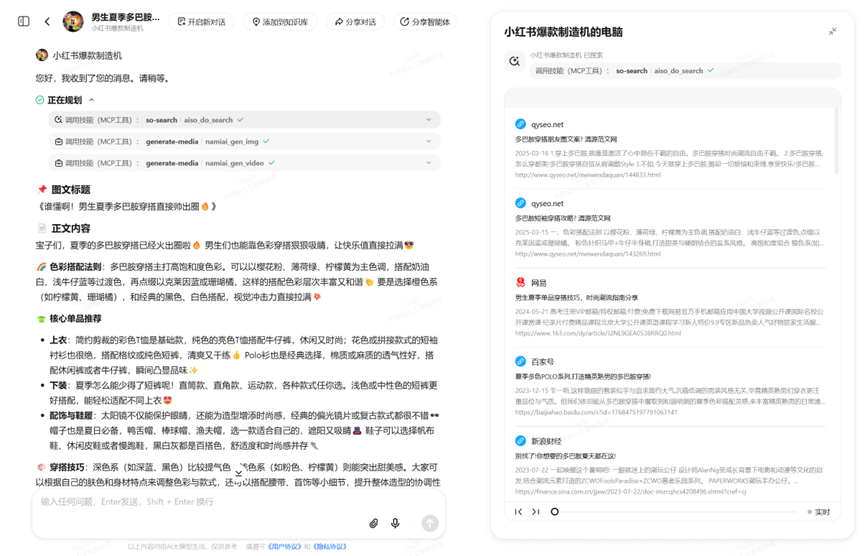Click the 实时 live indicator
The height and width of the screenshot is (556, 865).
pos(819,512)
